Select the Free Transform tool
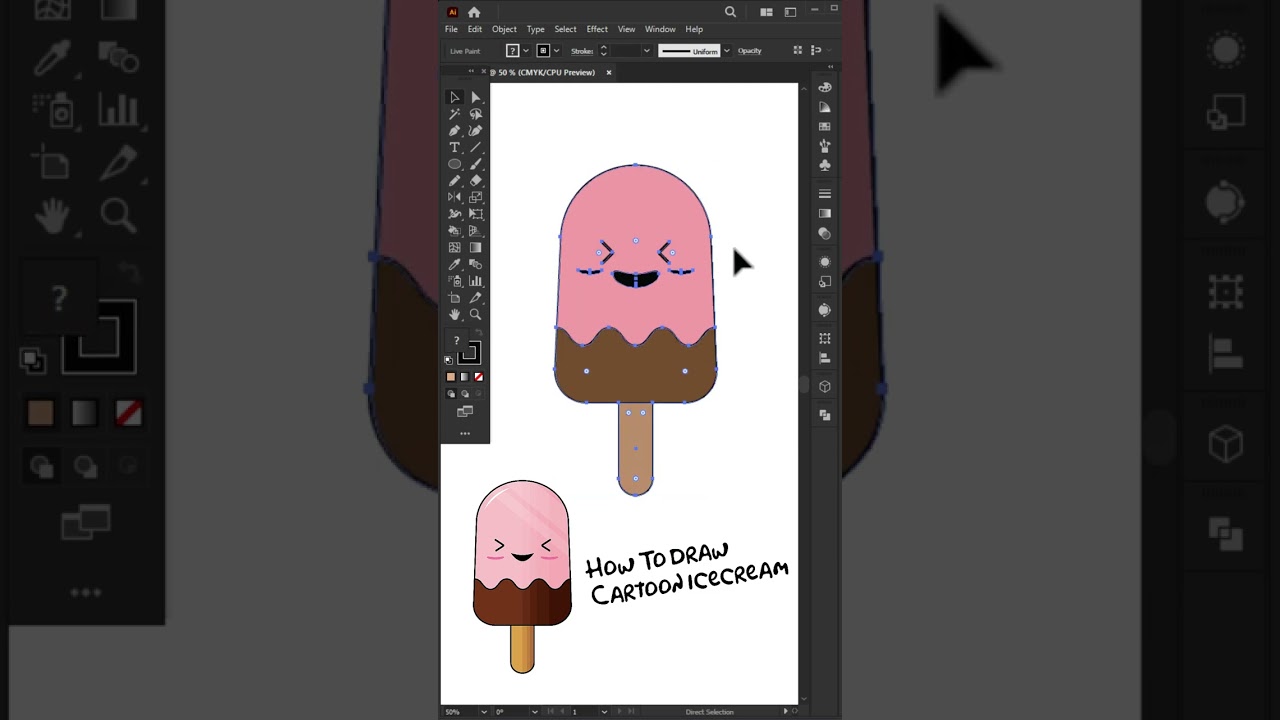The height and width of the screenshot is (720, 1280). pos(476,214)
